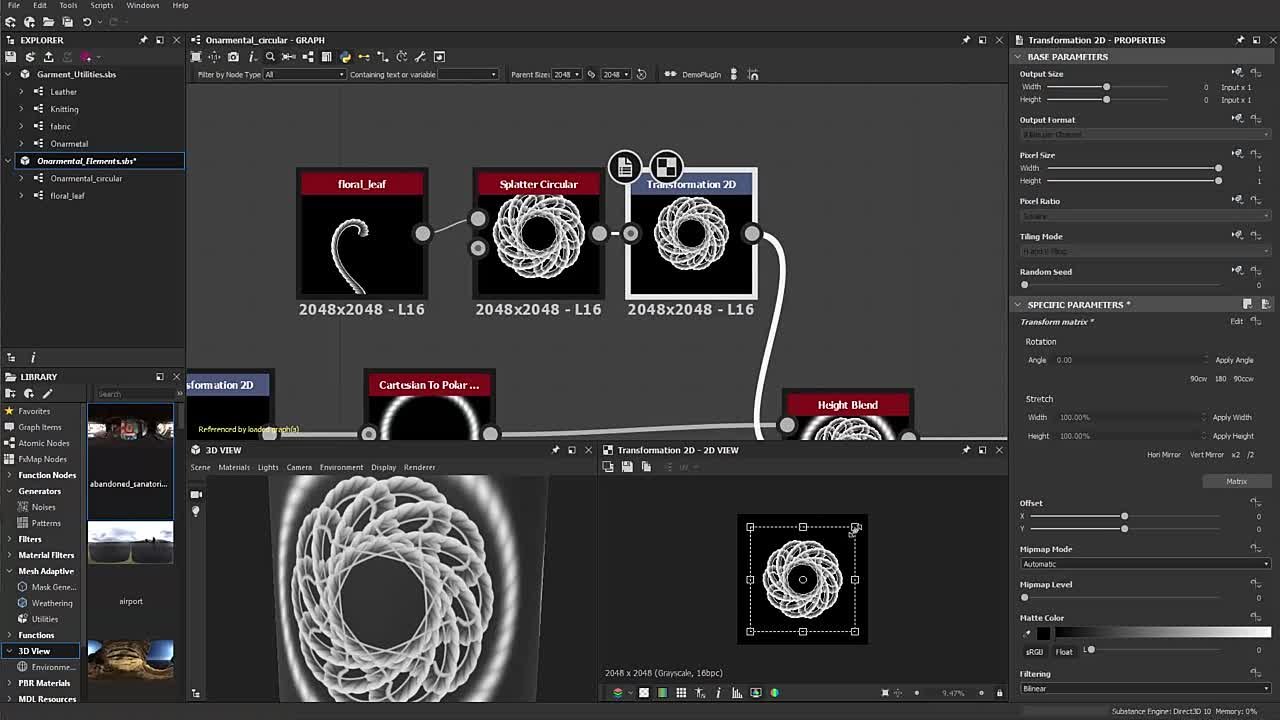1280x720 pixels.
Task: Click the Python scripting icon in graph toolbar
Action: [345, 57]
